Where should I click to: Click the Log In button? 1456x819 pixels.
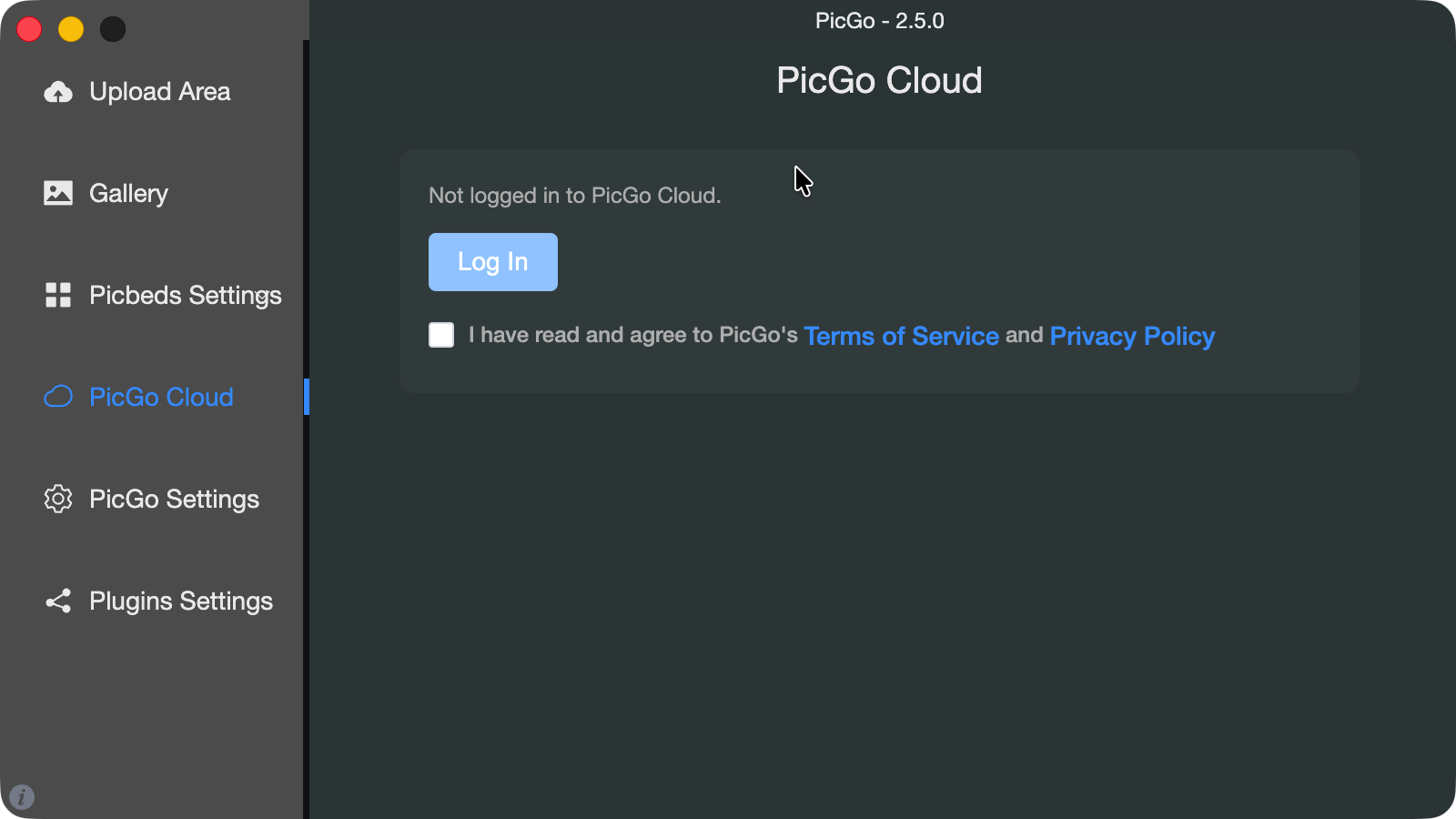point(492,262)
